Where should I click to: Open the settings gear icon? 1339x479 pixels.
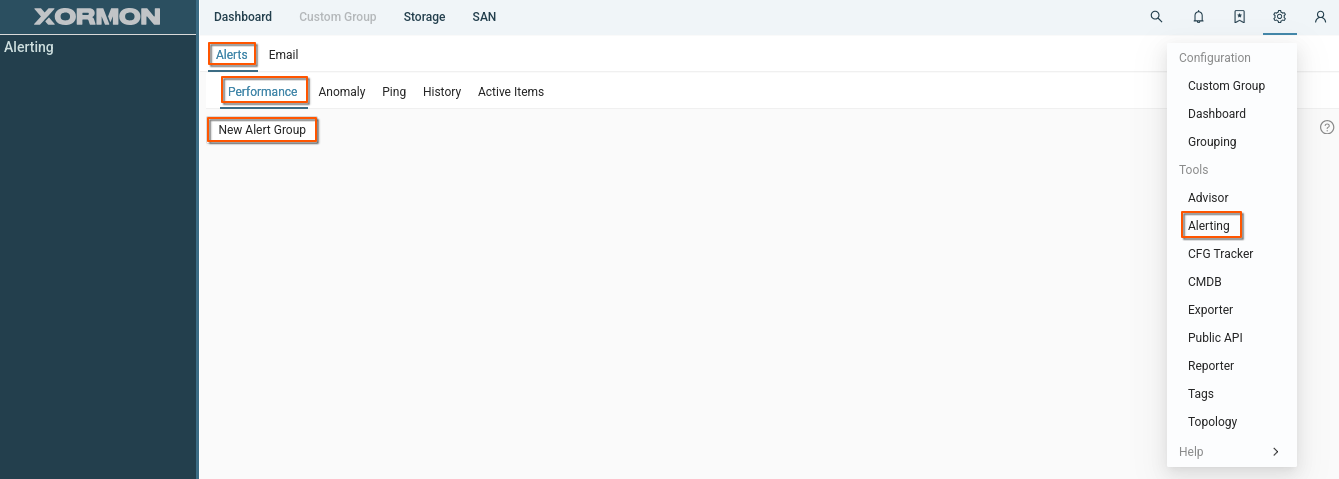pos(1279,17)
